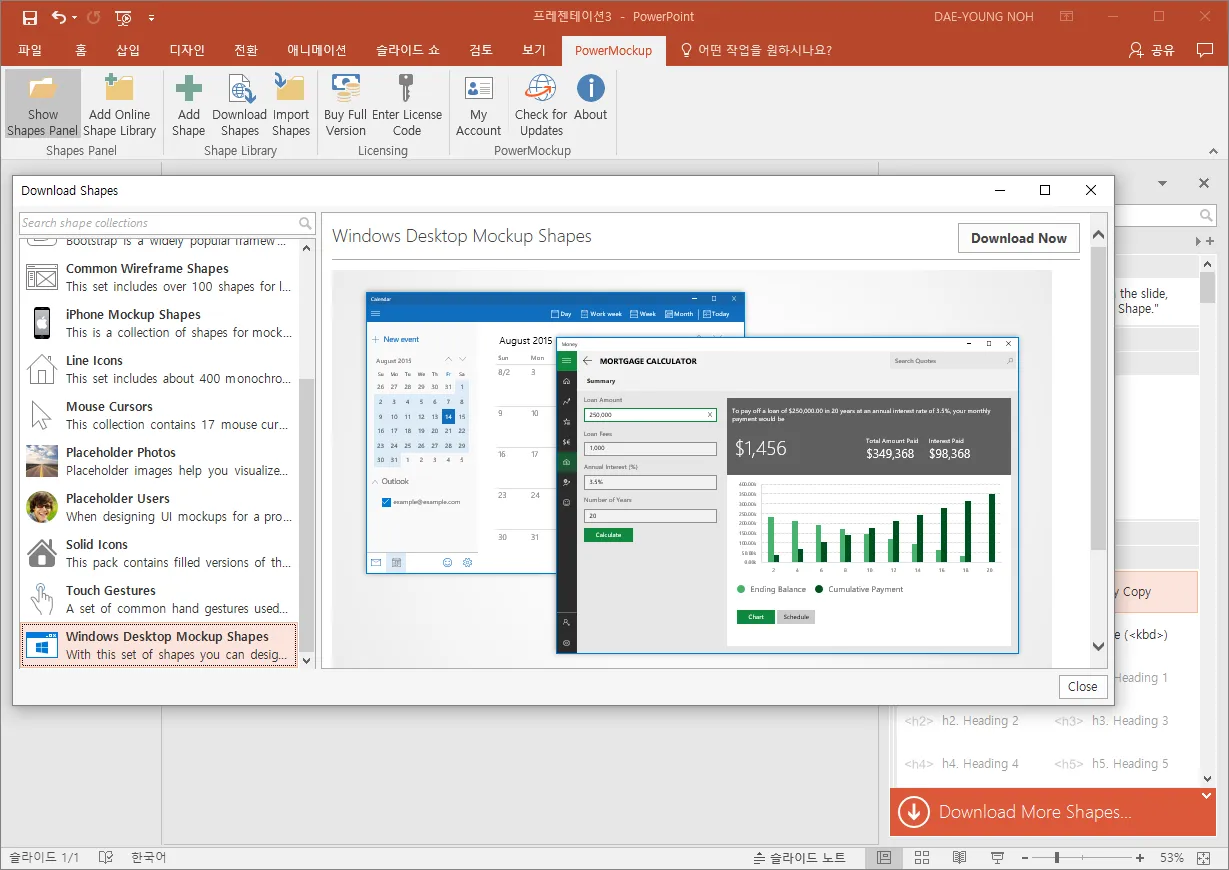Switch to the 디자인 ribbon tab
The height and width of the screenshot is (870, 1229).
click(x=187, y=50)
